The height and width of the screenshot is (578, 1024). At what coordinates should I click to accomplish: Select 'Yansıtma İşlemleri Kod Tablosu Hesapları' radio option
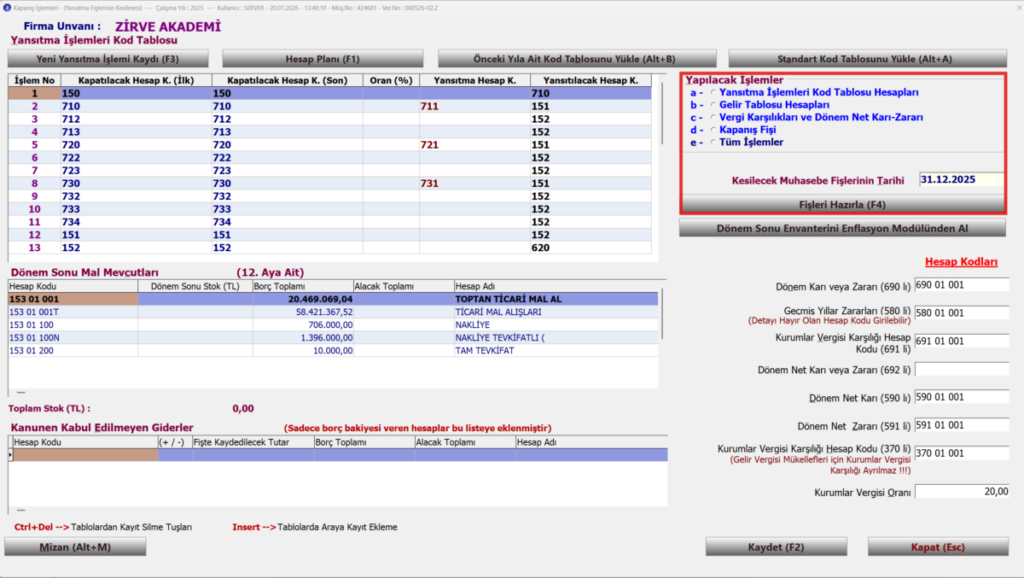coord(713,93)
